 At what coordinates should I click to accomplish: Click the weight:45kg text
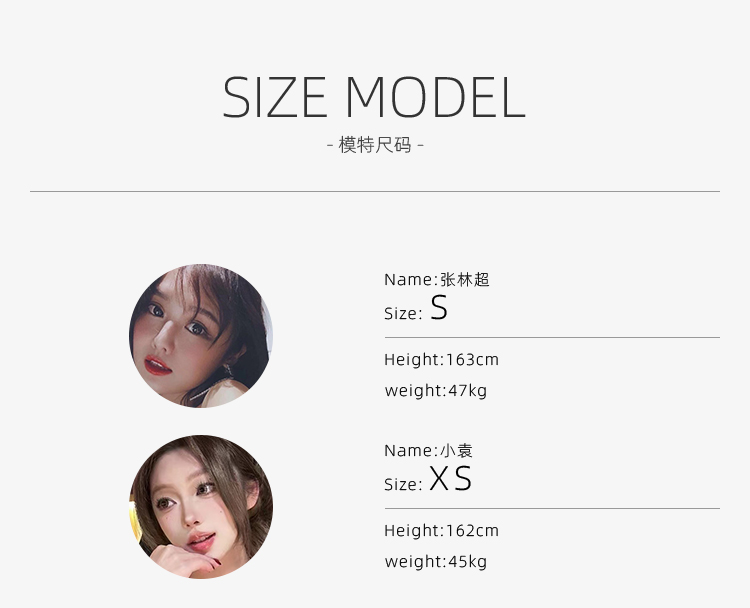[x=436, y=562]
